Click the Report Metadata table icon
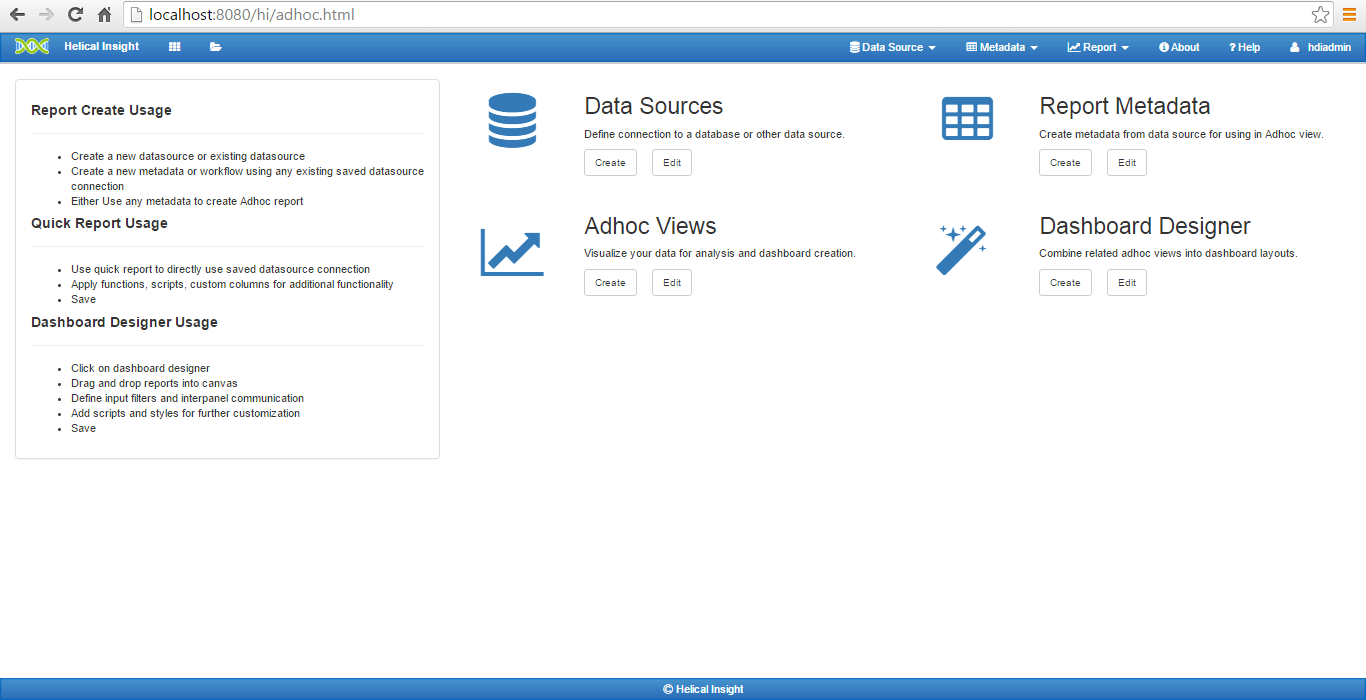 pyautogui.click(x=968, y=119)
